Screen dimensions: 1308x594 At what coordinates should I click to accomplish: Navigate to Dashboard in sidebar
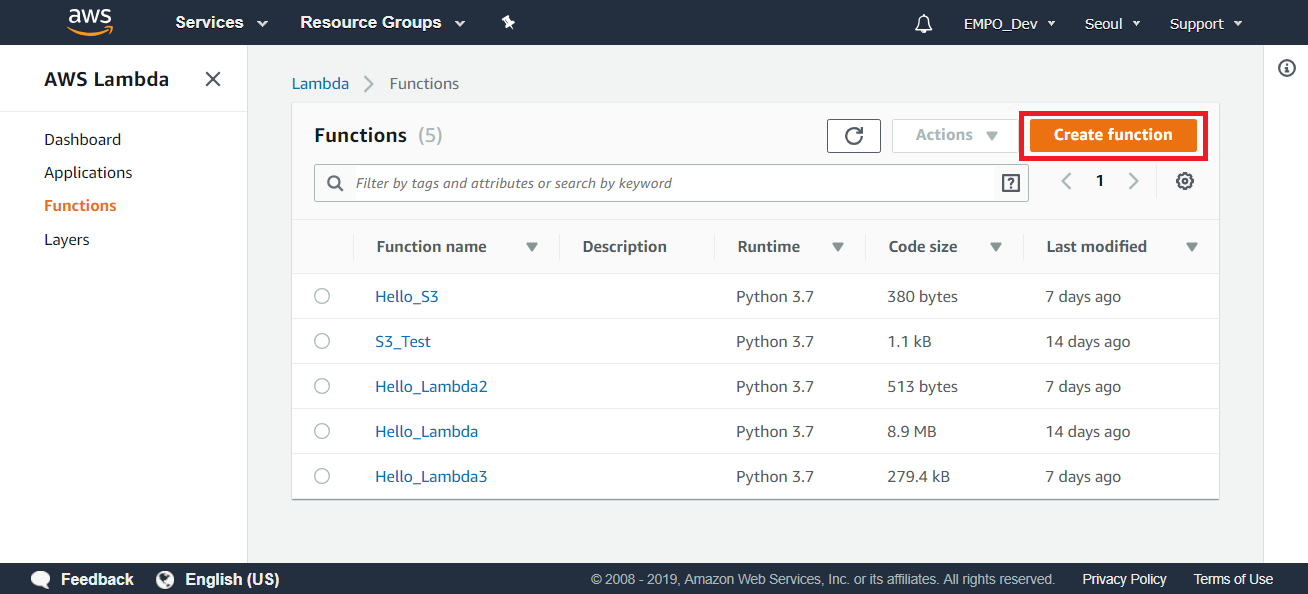click(x=82, y=140)
